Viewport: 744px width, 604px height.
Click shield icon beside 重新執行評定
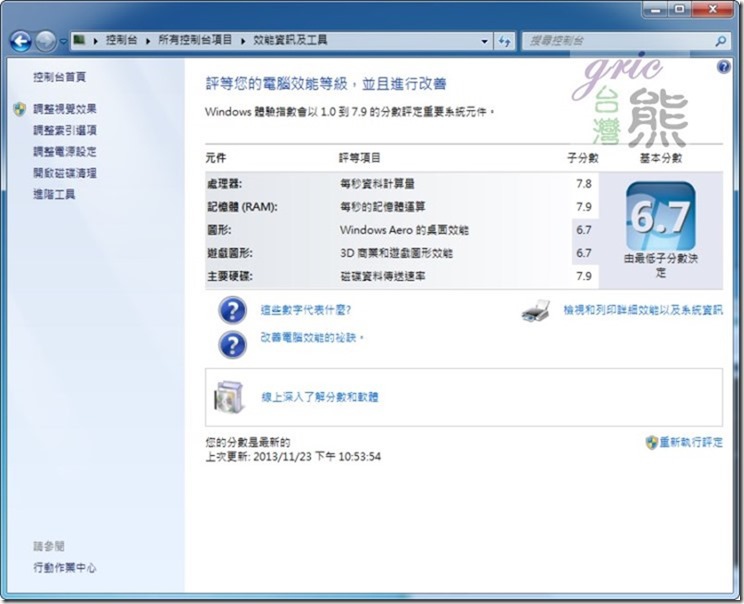(x=651, y=443)
